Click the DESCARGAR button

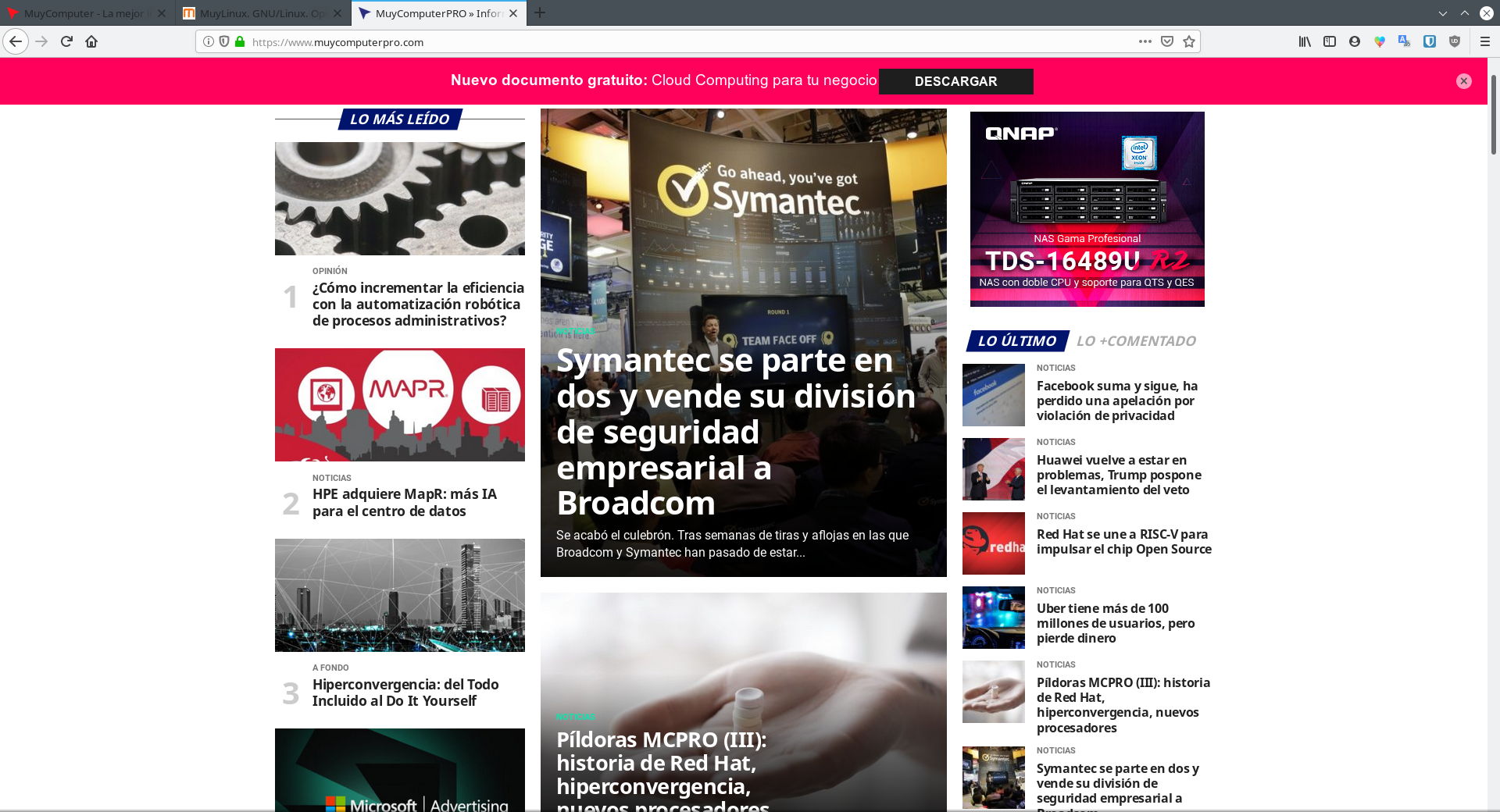pos(955,81)
